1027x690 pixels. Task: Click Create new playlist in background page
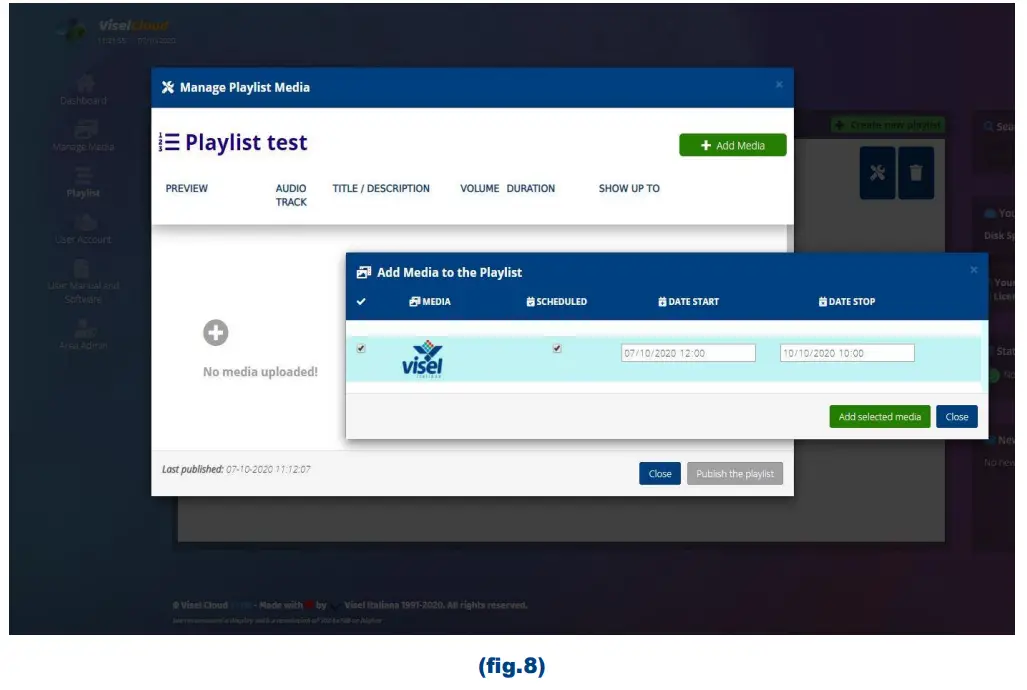pyautogui.click(x=888, y=125)
